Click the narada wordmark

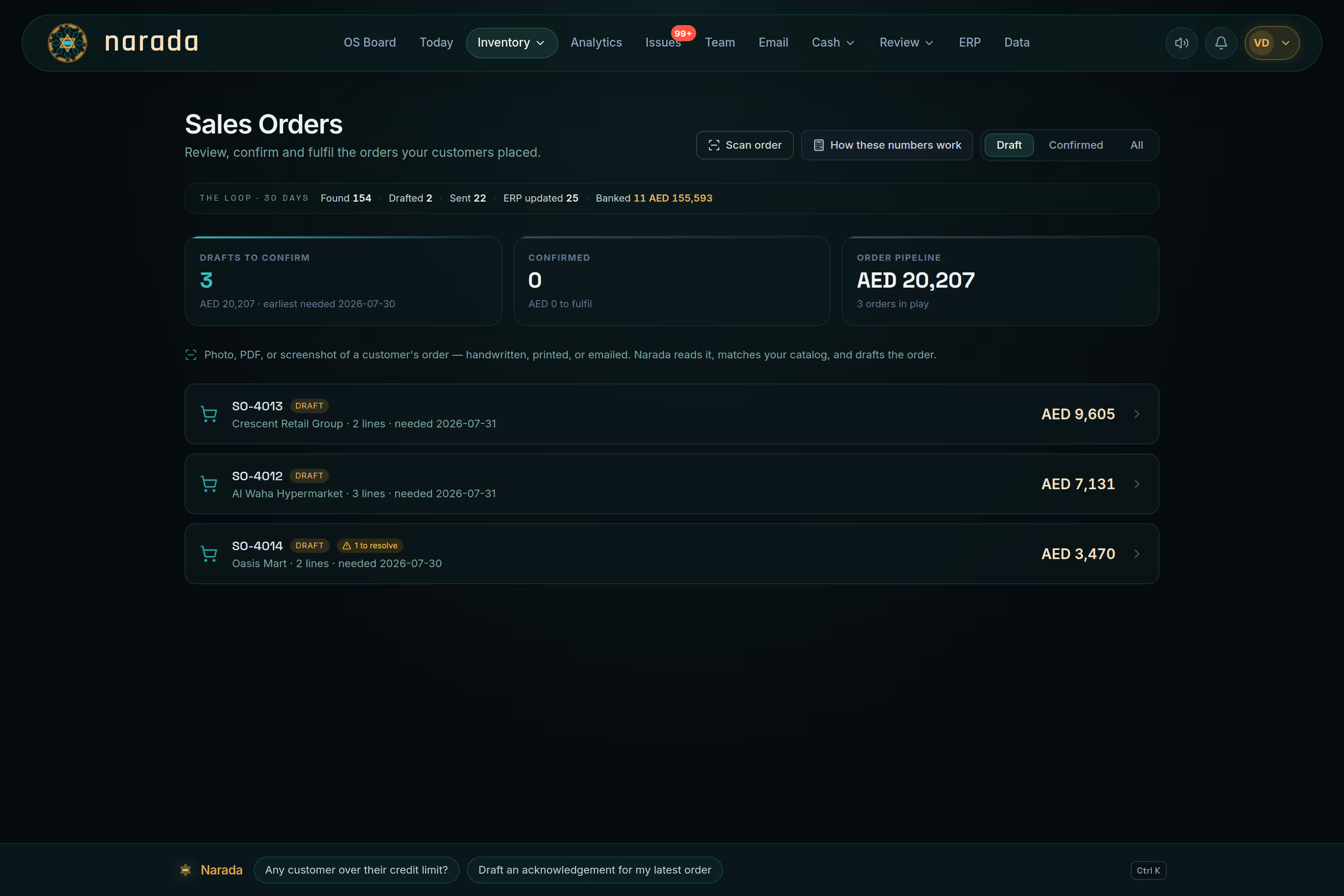(151, 42)
